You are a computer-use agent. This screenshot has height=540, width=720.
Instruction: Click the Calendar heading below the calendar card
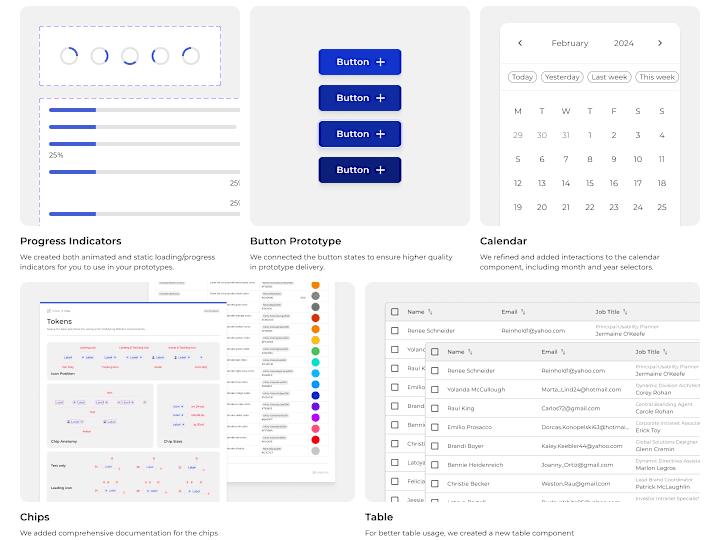pyautogui.click(x=503, y=241)
